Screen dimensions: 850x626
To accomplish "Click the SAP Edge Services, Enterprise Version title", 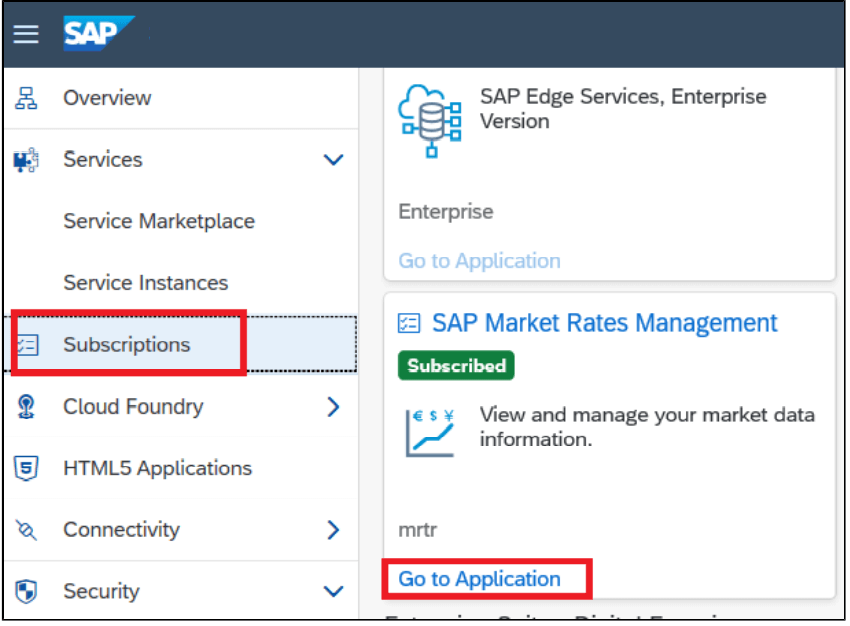I will tap(623, 109).
